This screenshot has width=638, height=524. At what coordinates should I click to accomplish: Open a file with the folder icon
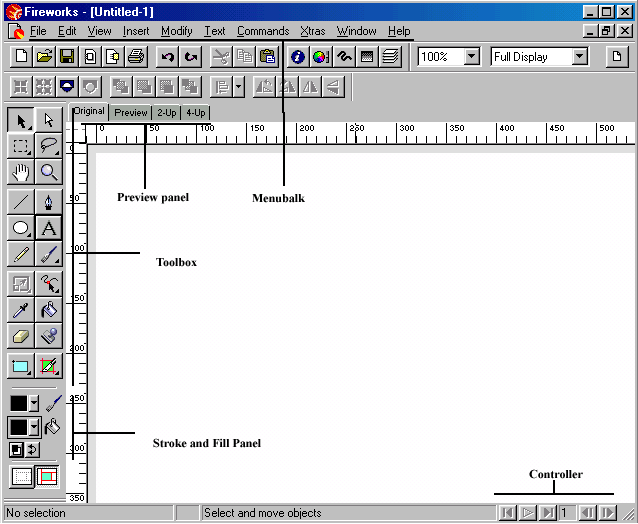(44, 57)
